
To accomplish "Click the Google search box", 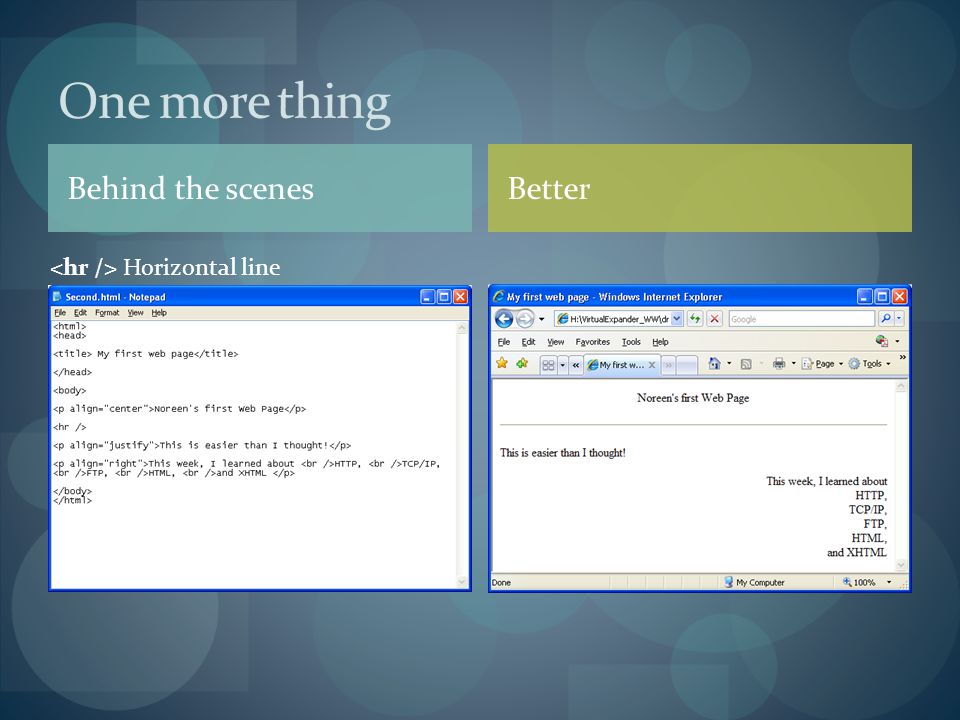I will pos(801,319).
